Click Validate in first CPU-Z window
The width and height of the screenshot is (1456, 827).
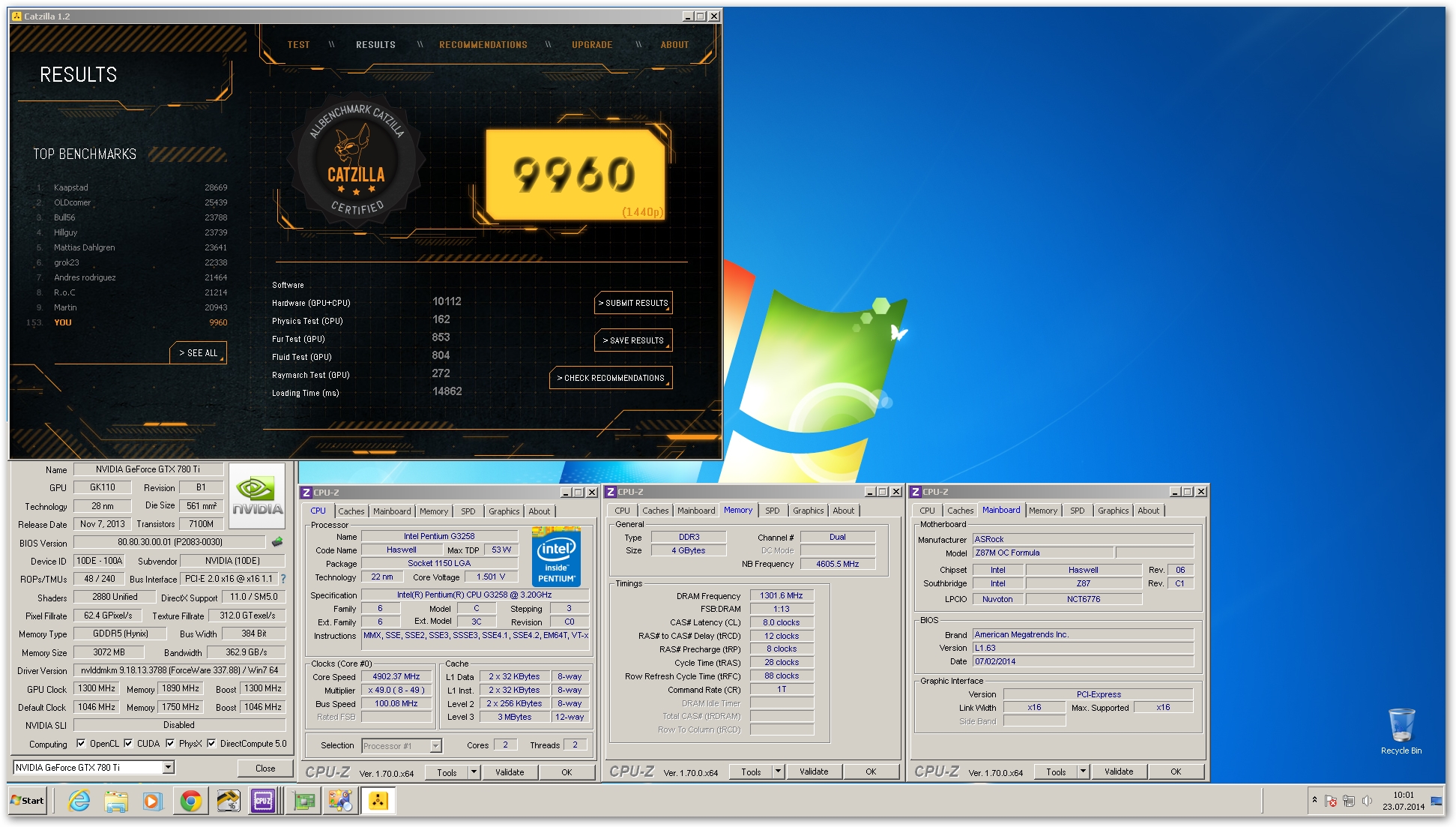pyautogui.click(x=510, y=772)
